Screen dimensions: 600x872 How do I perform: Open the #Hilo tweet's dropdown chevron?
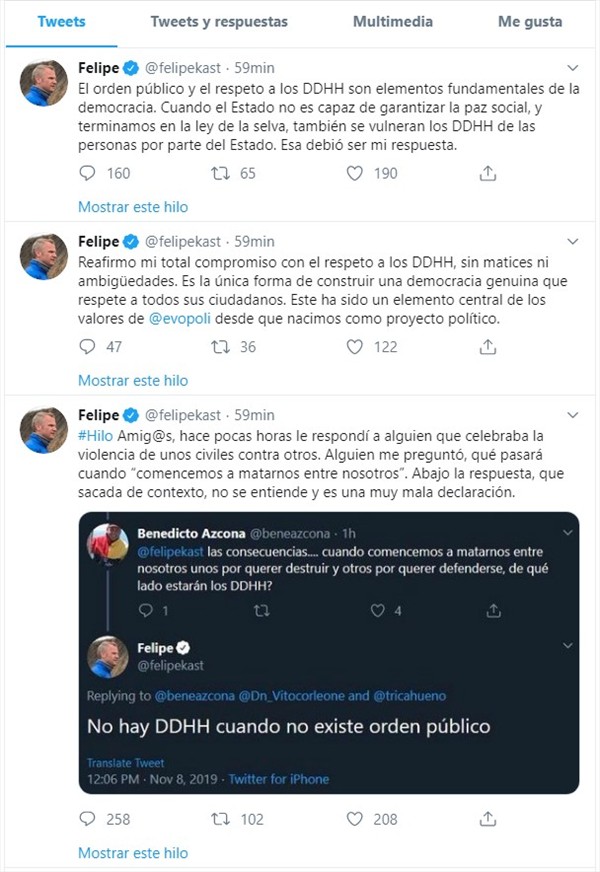(573, 415)
